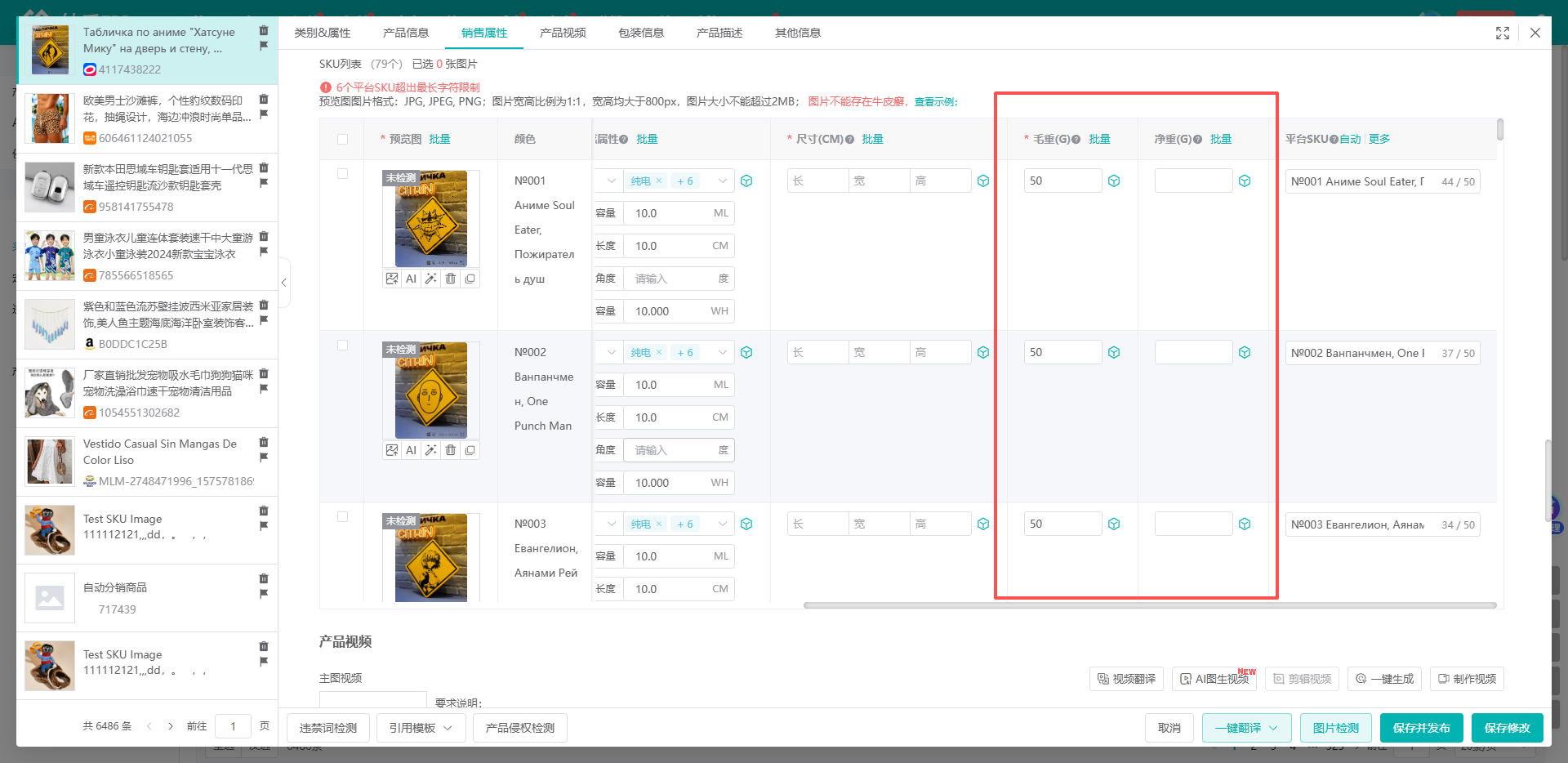The height and width of the screenshot is (763, 1568).
Task: Collapse the left product list panel
Action: [283, 283]
